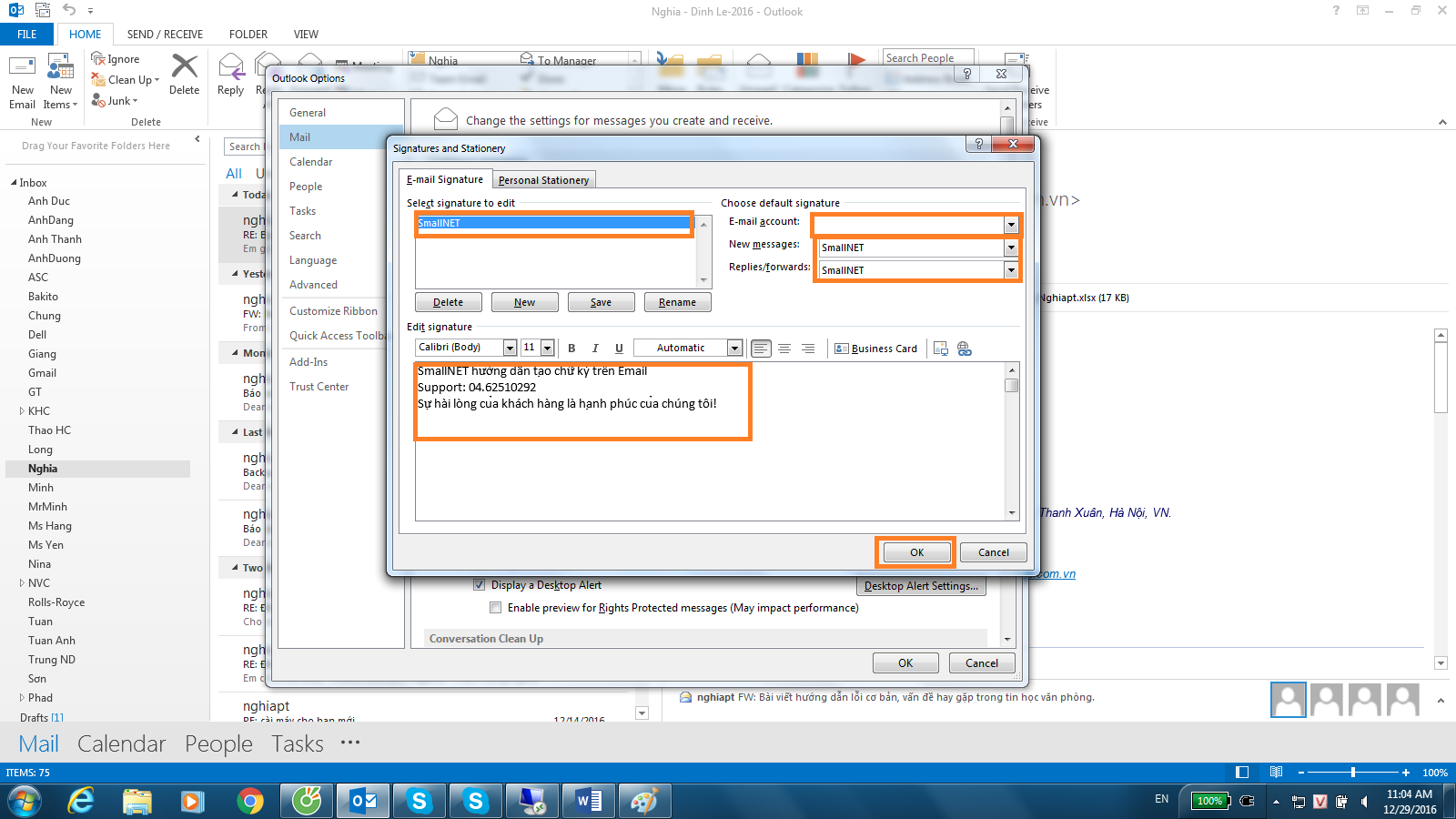Toggle italic in signature editor
The width and height of the screenshot is (1456, 819).
pos(595,348)
